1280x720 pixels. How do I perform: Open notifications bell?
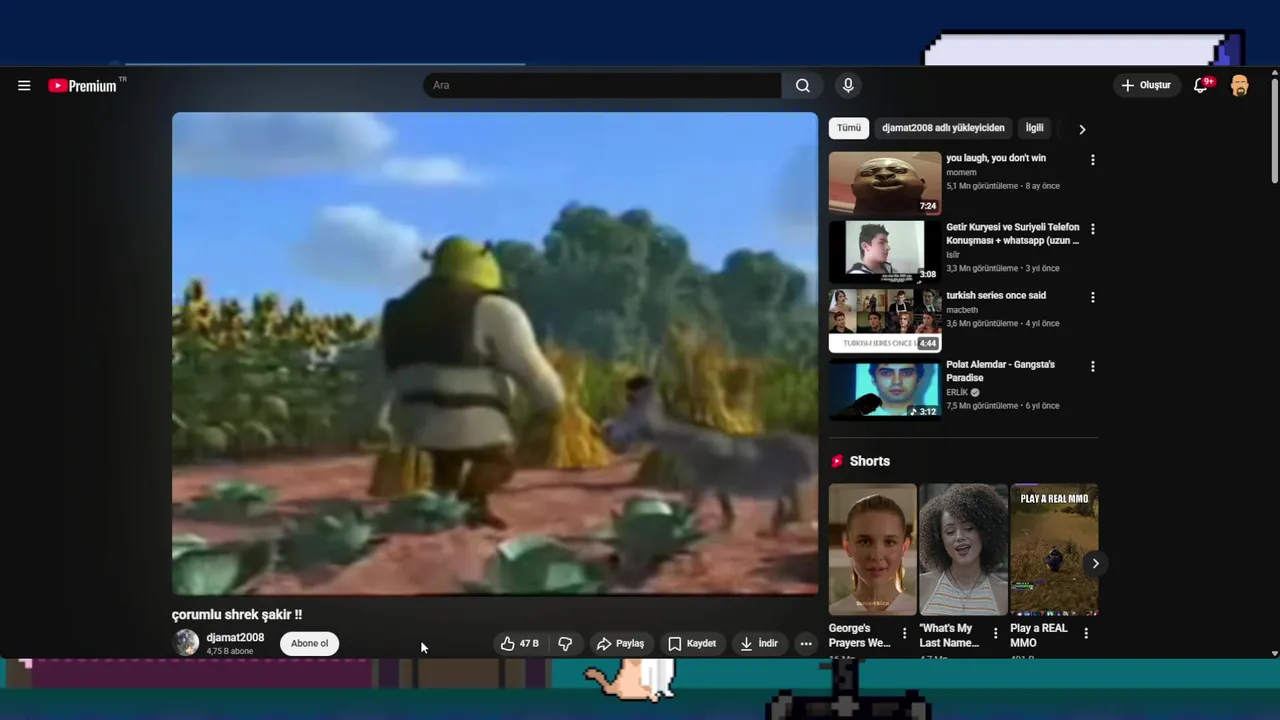(1202, 86)
